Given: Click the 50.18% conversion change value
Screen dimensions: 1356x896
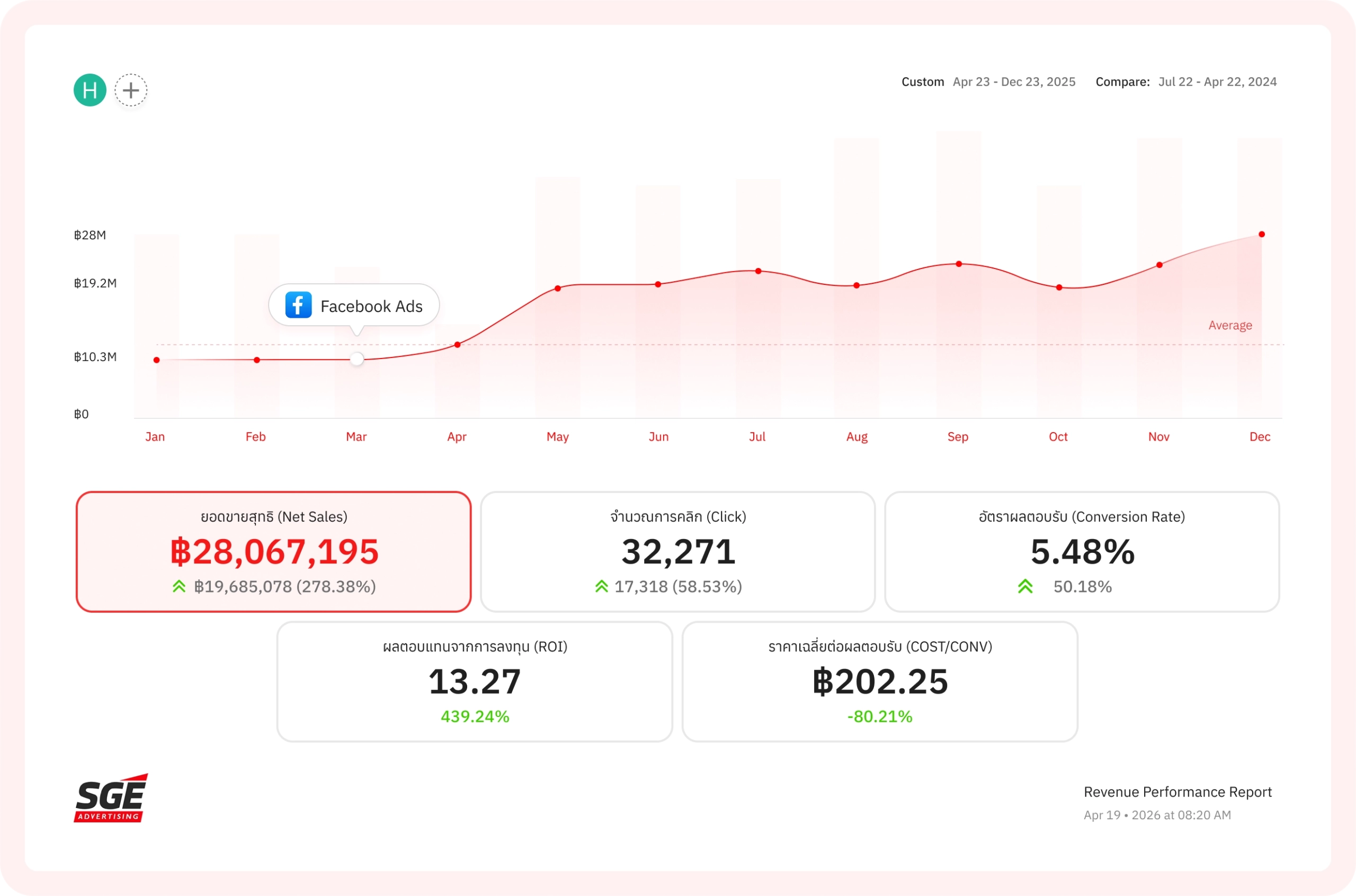Looking at the screenshot, I should pyautogui.click(x=1082, y=586).
